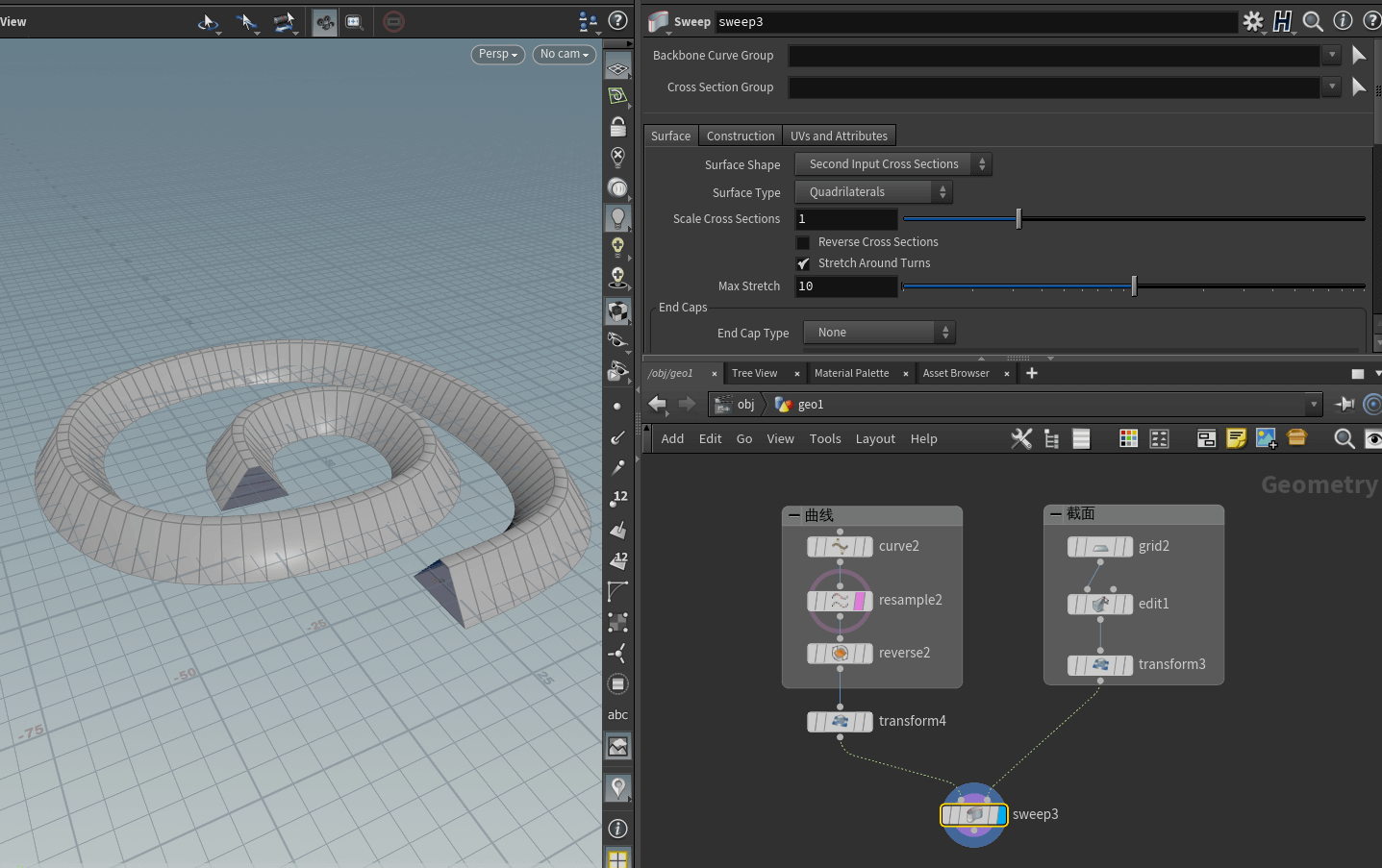Viewport: 1382px width, 868px height.
Task: Click the lock icon in viewport sidebar
Action: click(x=617, y=126)
